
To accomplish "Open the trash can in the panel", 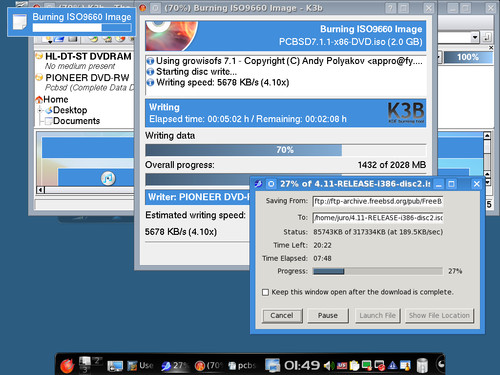I will click(x=422, y=365).
